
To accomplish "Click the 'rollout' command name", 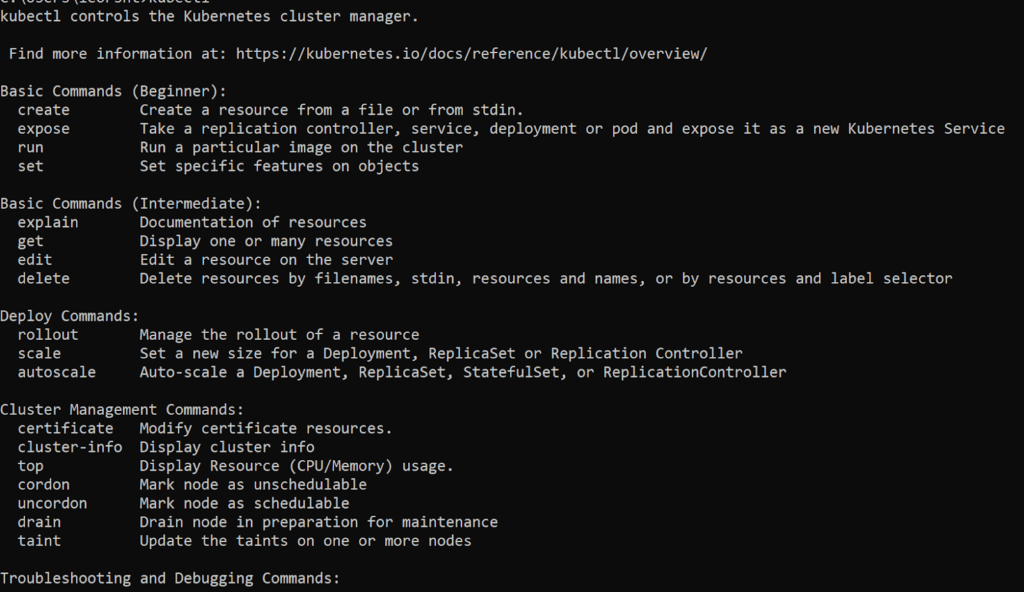I will point(48,335).
